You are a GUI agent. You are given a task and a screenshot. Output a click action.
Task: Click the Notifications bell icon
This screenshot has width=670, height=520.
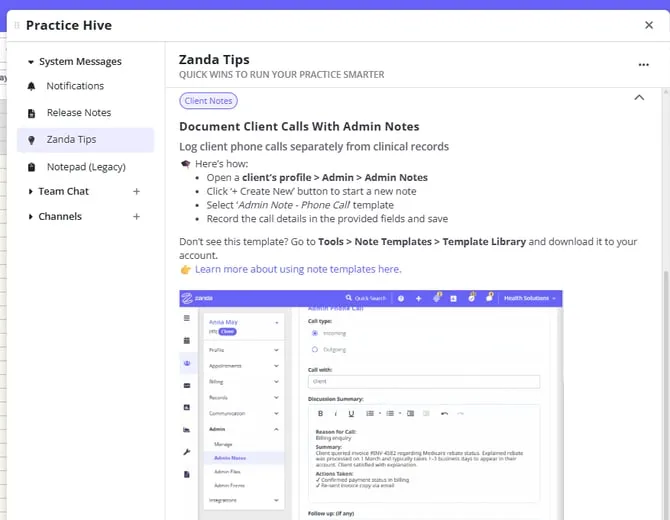tap(31, 86)
